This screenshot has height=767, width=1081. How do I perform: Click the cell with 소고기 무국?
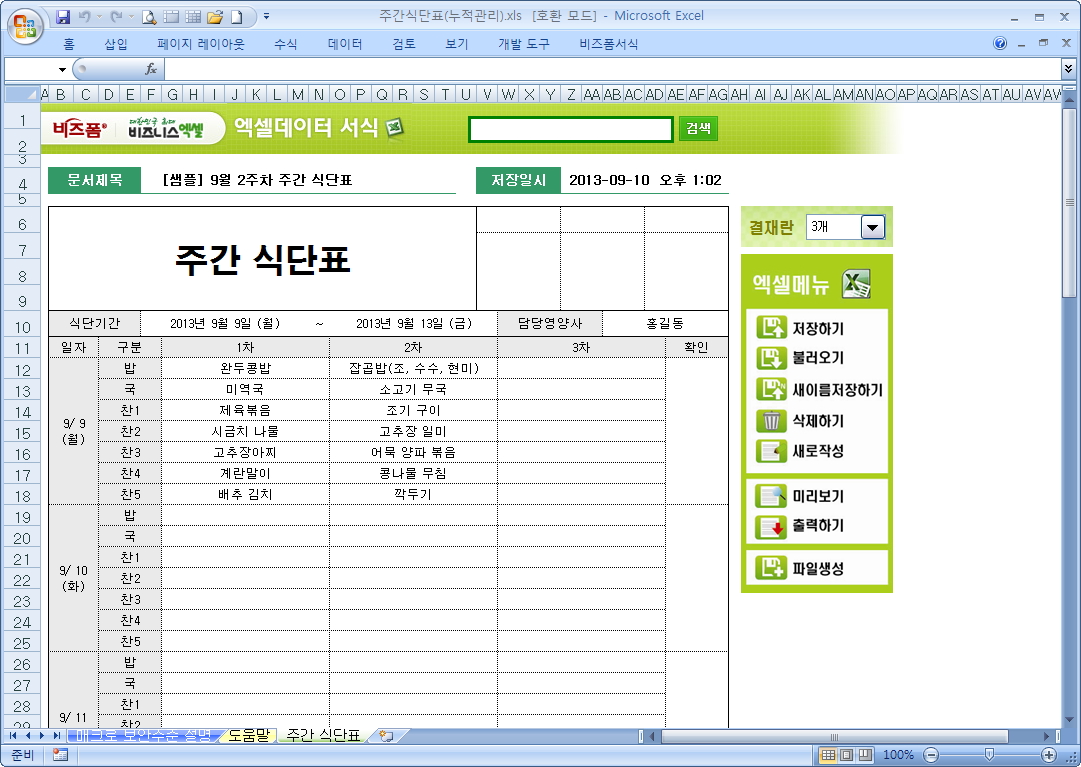pyautogui.click(x=413, y=389)
